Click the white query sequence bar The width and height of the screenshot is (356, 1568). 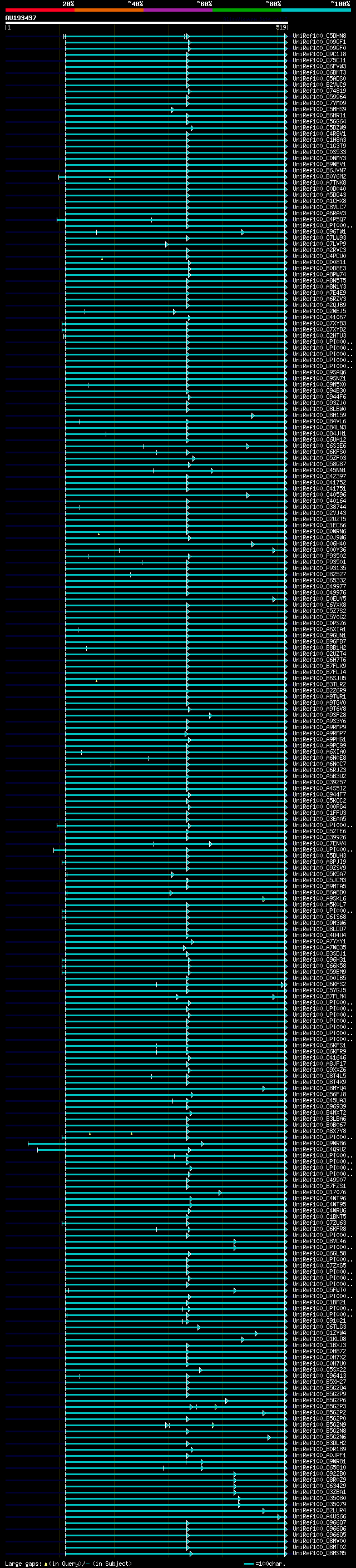coord(147,22)
